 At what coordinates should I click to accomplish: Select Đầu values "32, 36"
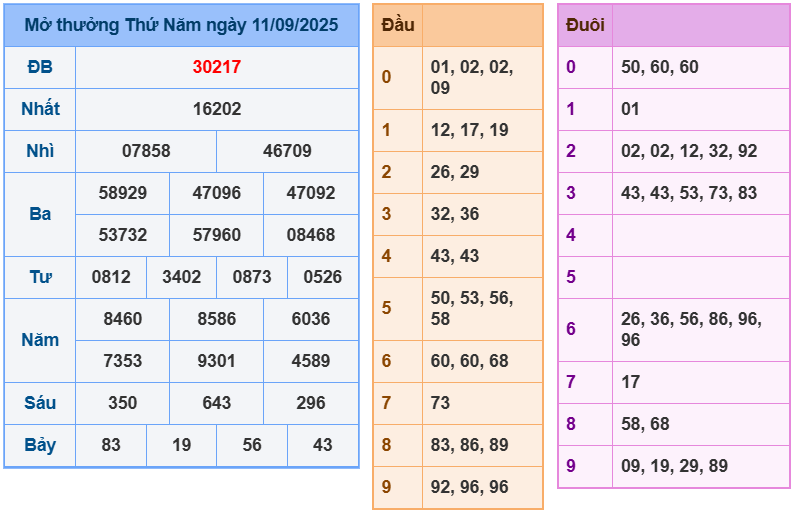point(455,214)
